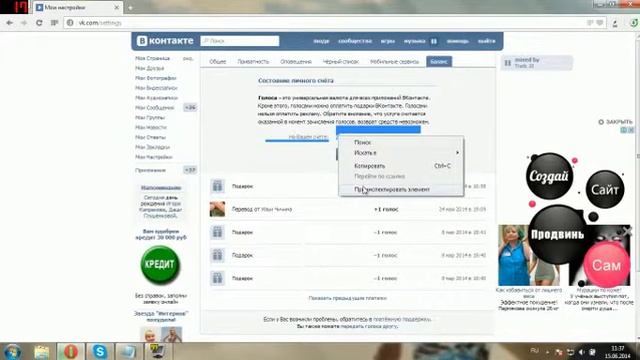Screen dimensions: 640x360
Task: Switch to the Мобильные сервисы tab
Action: click(394, 62)
